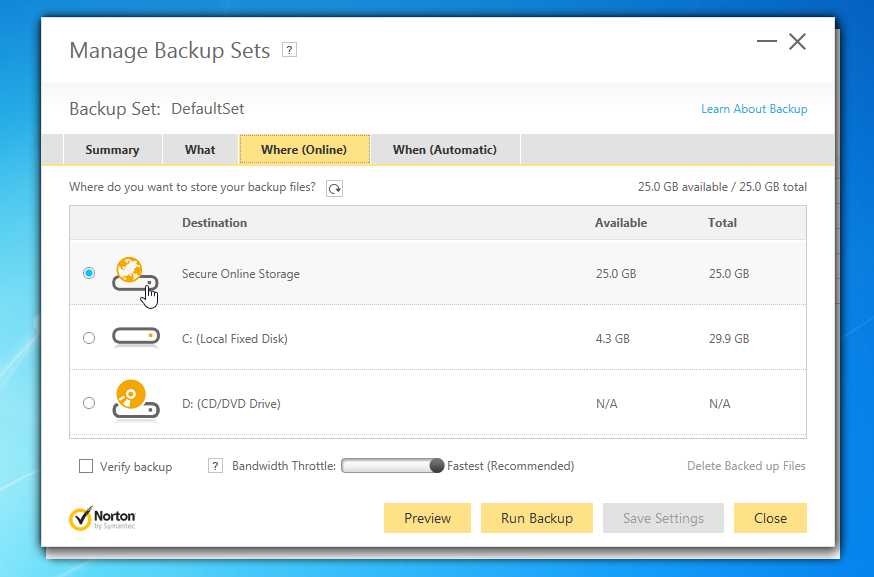
Task: Go to the When (Automatic) tab
Action: click(444, 150)
